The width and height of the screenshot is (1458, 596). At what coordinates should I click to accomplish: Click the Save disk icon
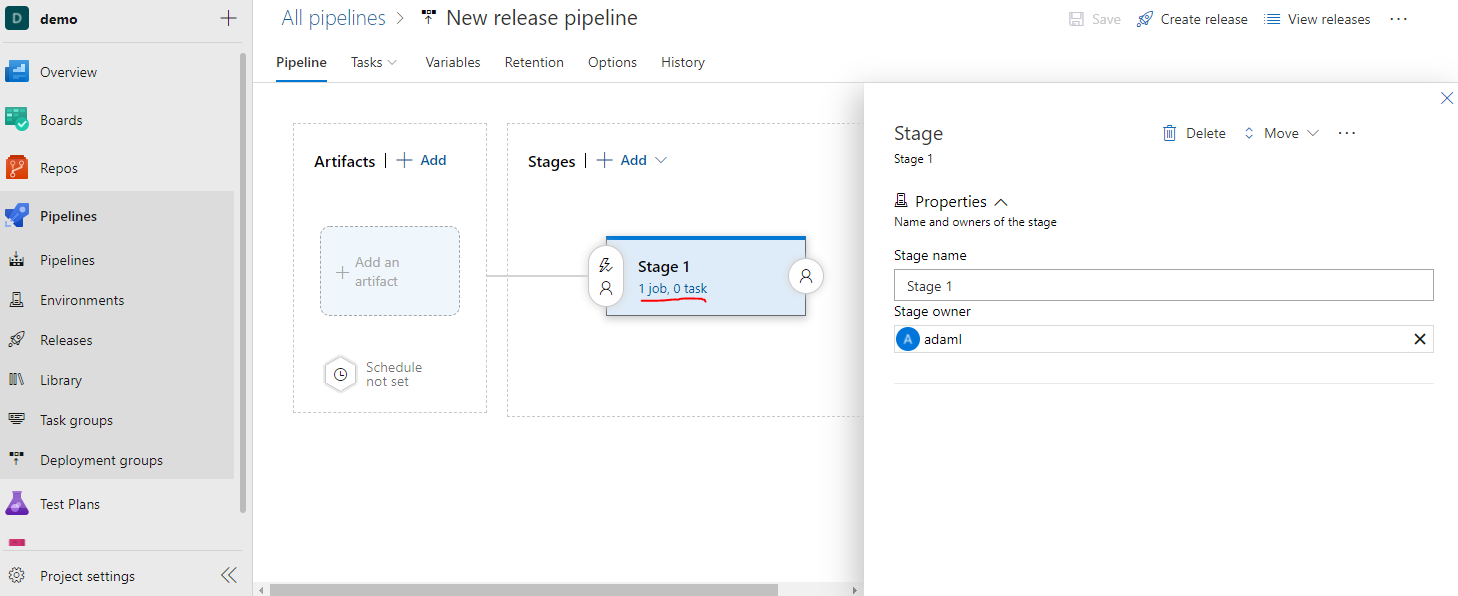(x=1076, y=19)
